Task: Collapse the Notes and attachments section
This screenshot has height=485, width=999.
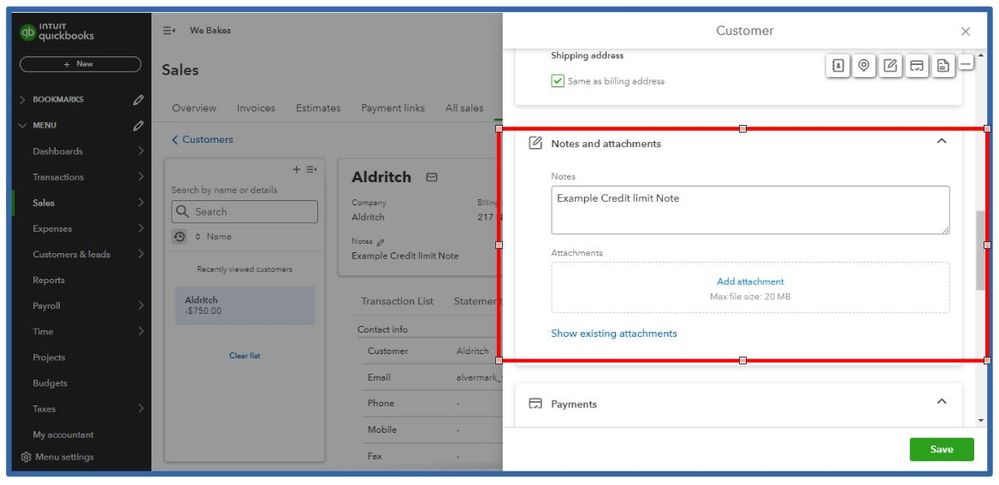Action: (x=941, y=141)
